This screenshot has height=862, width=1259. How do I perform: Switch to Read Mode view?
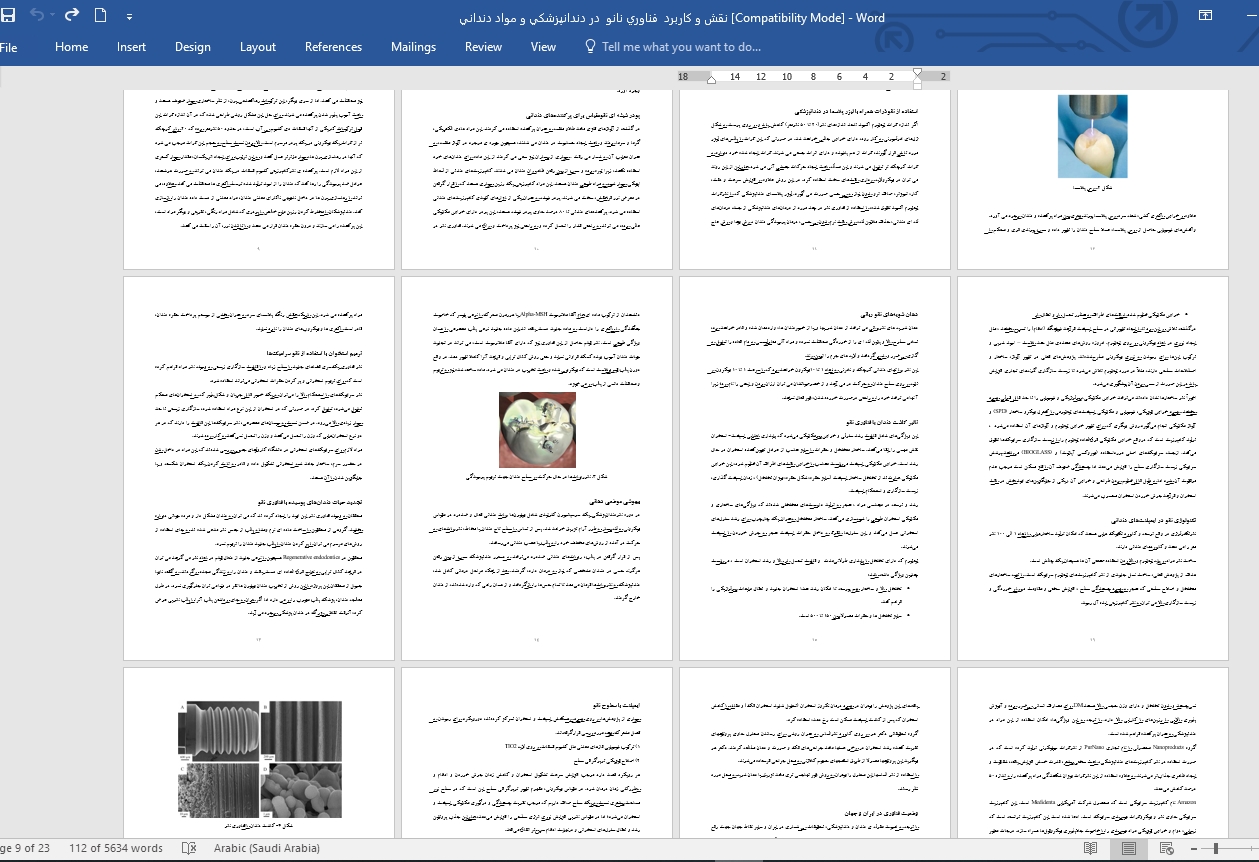tap(1090, 848)
